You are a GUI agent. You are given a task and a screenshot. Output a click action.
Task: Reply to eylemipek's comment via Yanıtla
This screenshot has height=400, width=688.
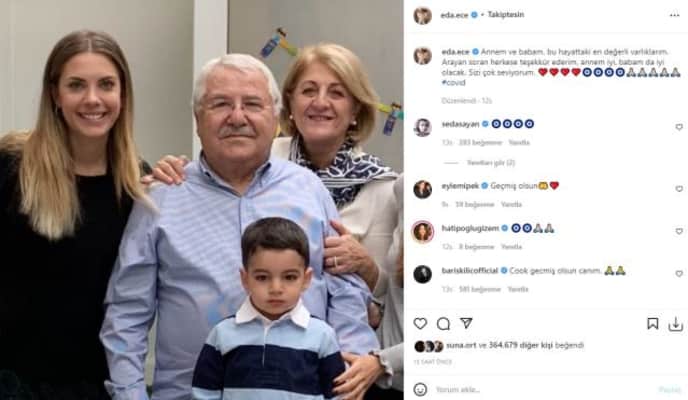pyautogui.click(x=511, y=204)
